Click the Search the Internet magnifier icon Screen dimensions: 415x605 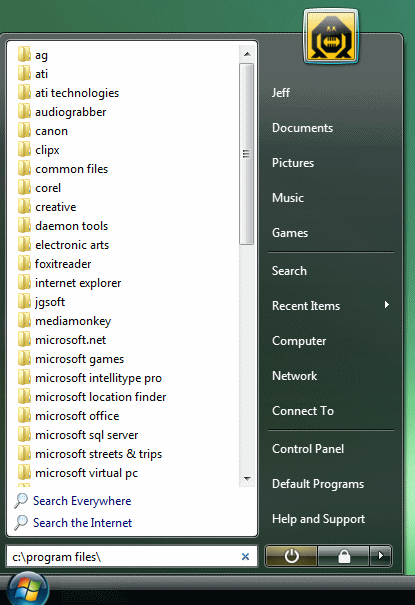click(x=21, y=523)
